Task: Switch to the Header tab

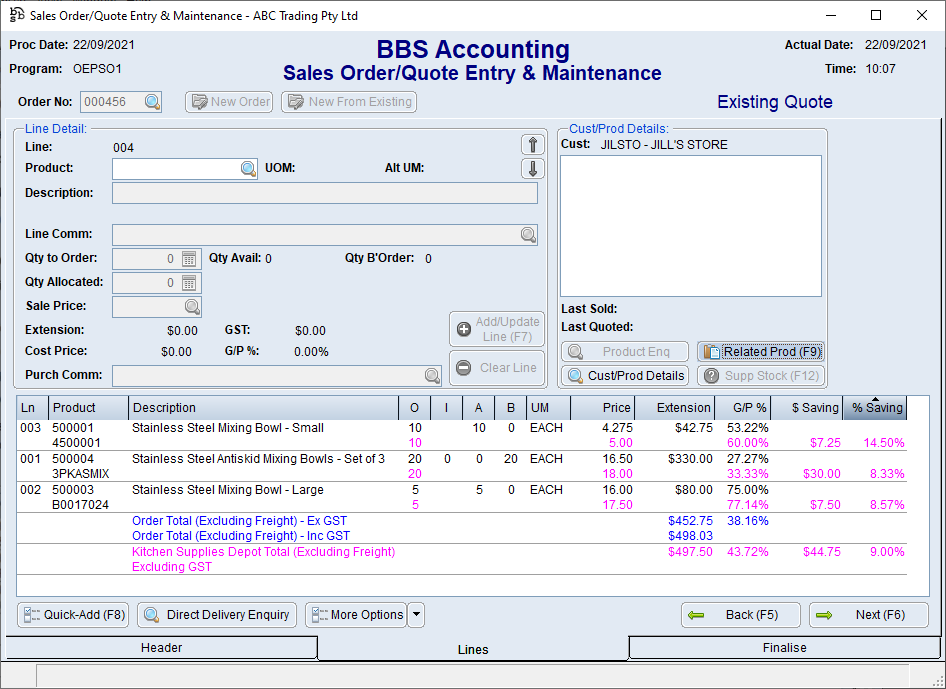Action: (161, 648)
